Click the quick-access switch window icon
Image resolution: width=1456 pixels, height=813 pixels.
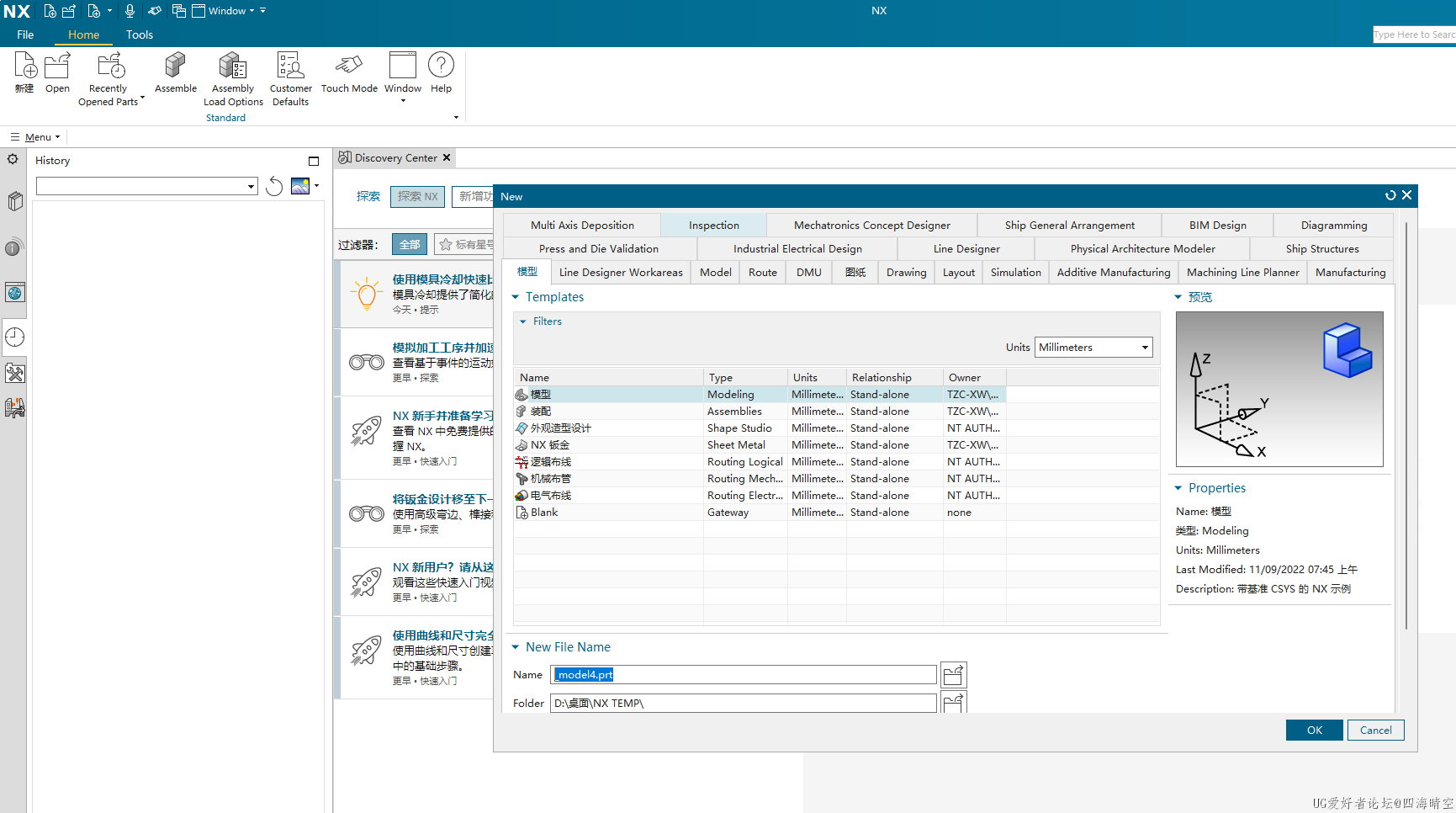[178, 11]
